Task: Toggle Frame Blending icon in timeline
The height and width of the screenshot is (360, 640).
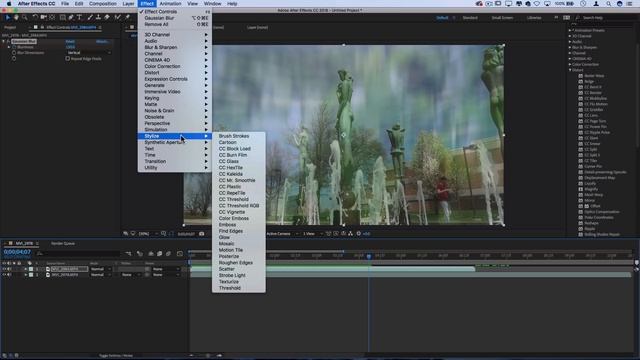Action: 160,254
